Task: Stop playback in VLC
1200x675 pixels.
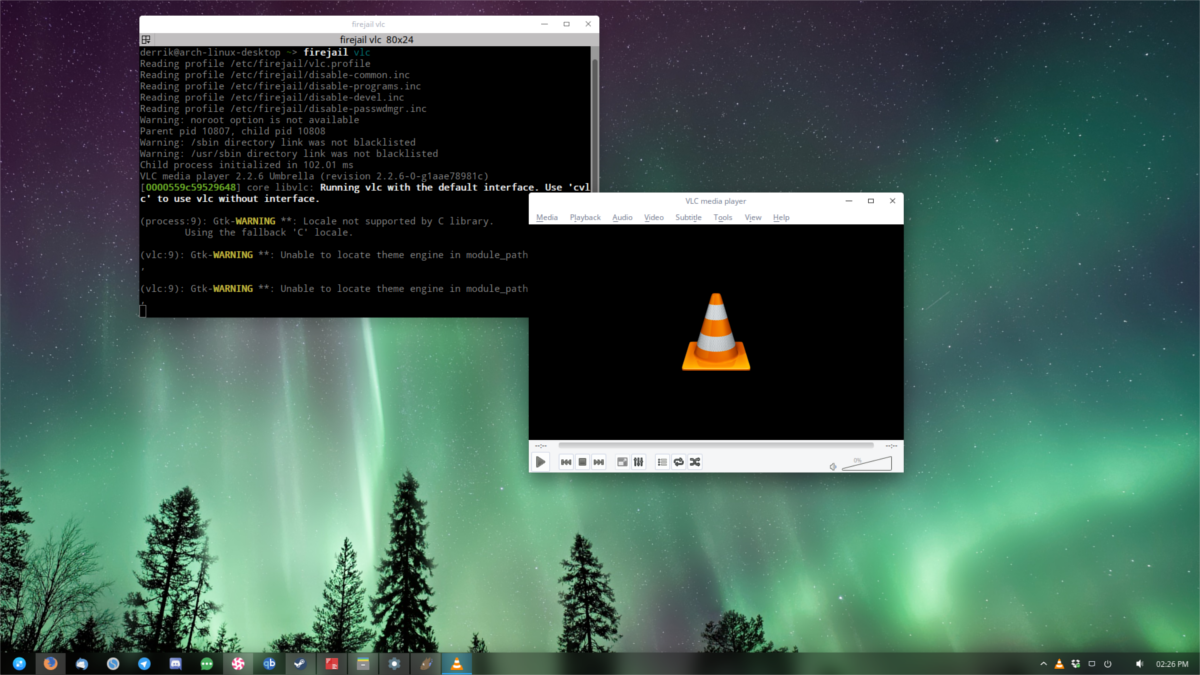Action: tap(582, 462)
